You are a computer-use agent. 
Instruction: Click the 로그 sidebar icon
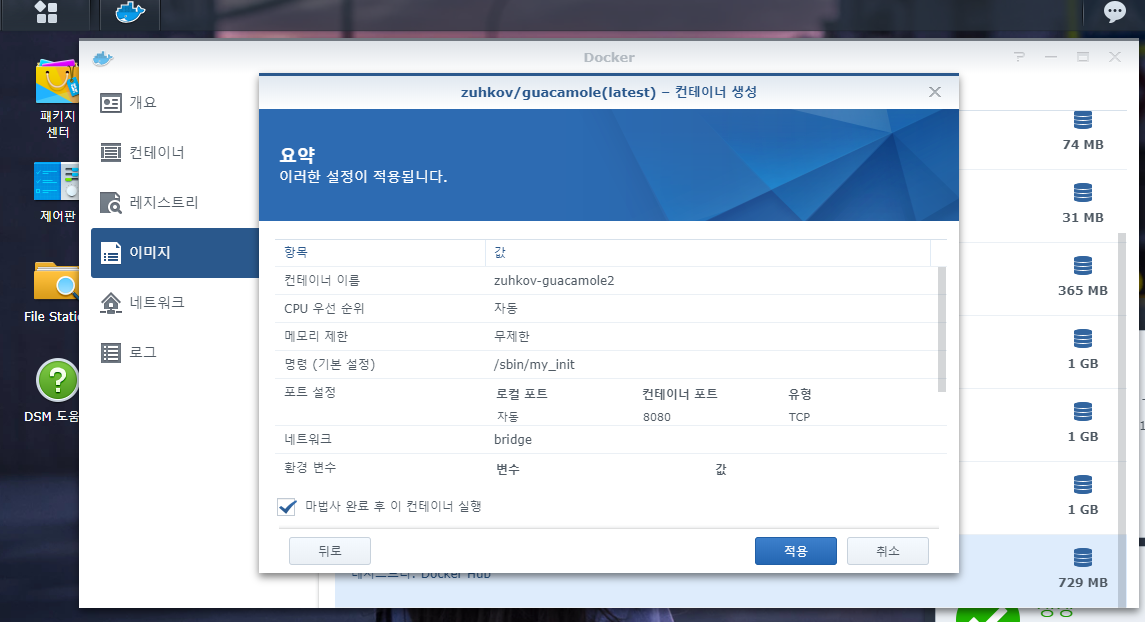pyautogui.click(x=110, y=353)
